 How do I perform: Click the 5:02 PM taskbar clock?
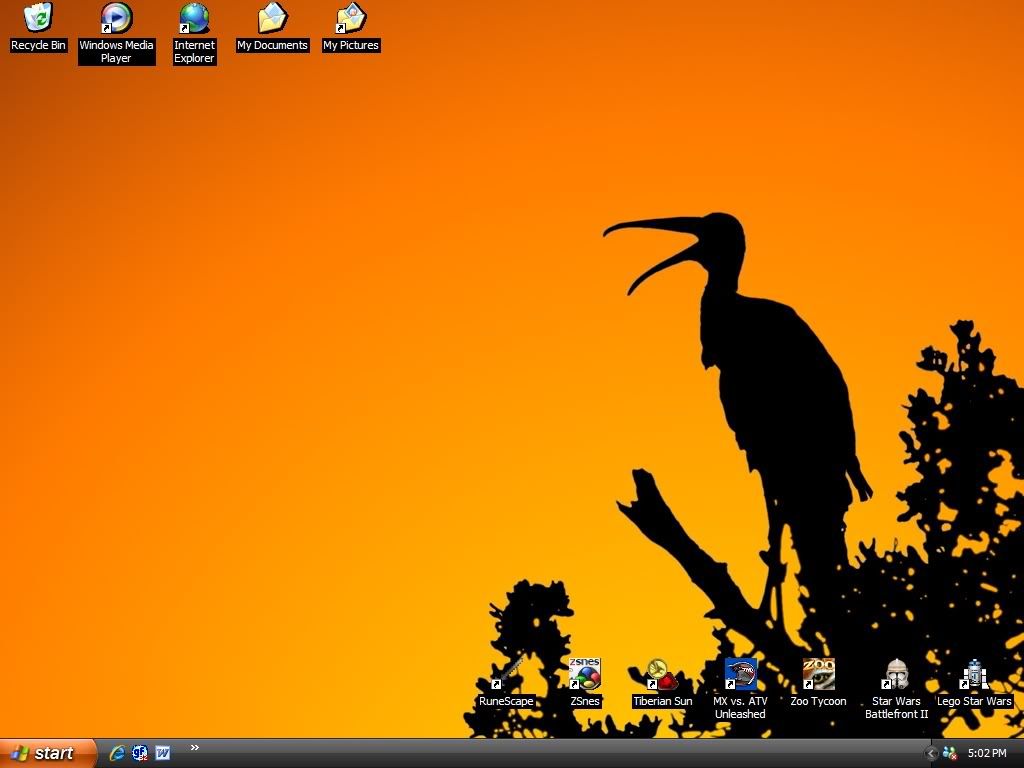[987, 754]
